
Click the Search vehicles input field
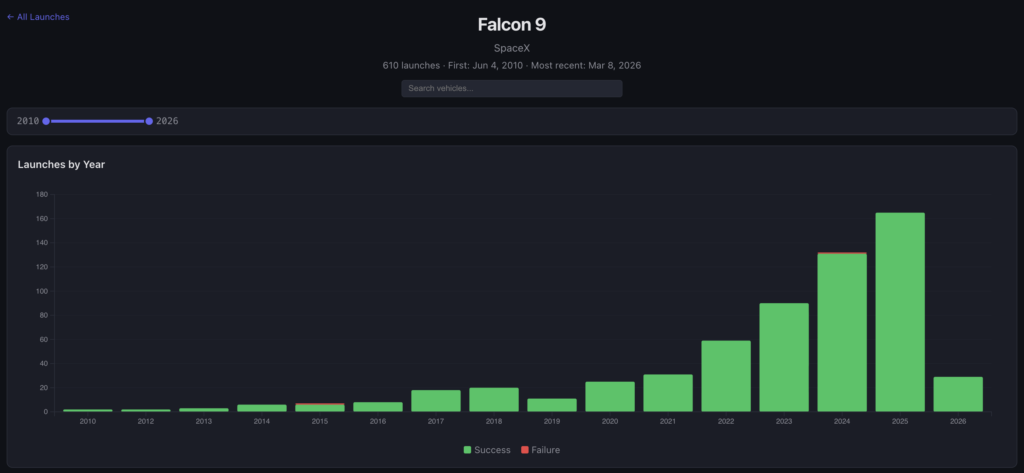click(511, 89)
